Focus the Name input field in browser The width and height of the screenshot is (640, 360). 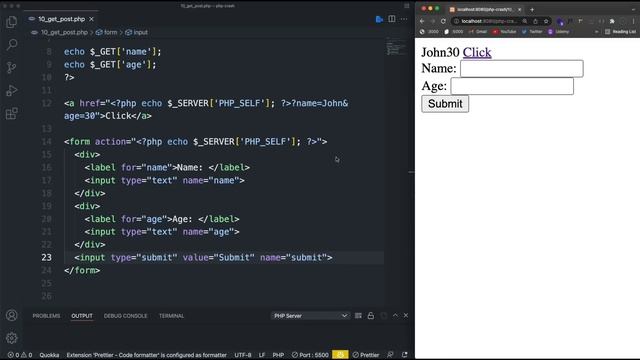pos(522,69)
